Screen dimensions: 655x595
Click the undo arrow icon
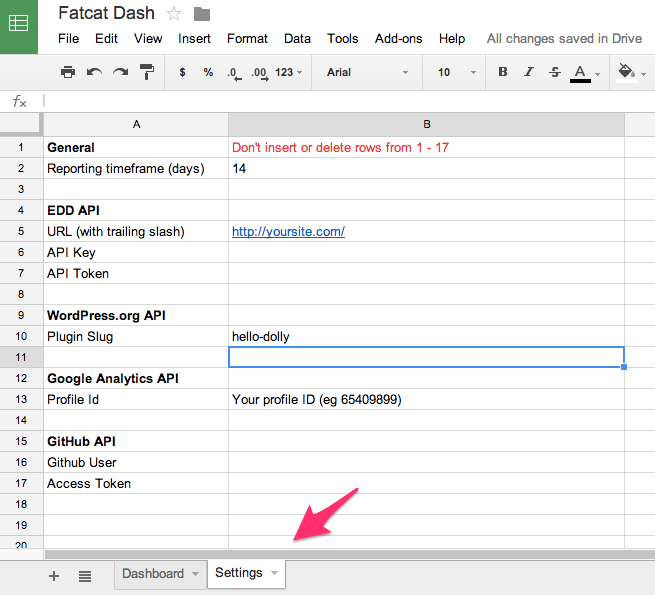pos(95,72)
